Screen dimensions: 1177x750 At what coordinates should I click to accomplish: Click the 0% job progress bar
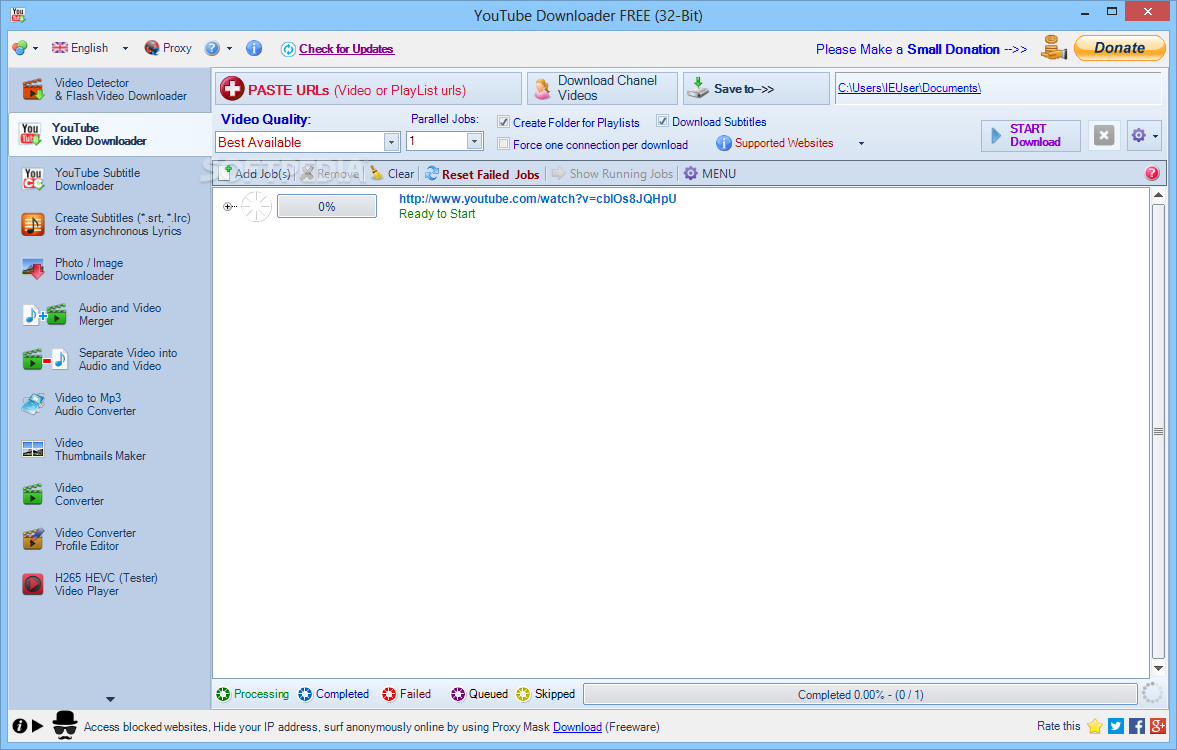coord(327,206)
